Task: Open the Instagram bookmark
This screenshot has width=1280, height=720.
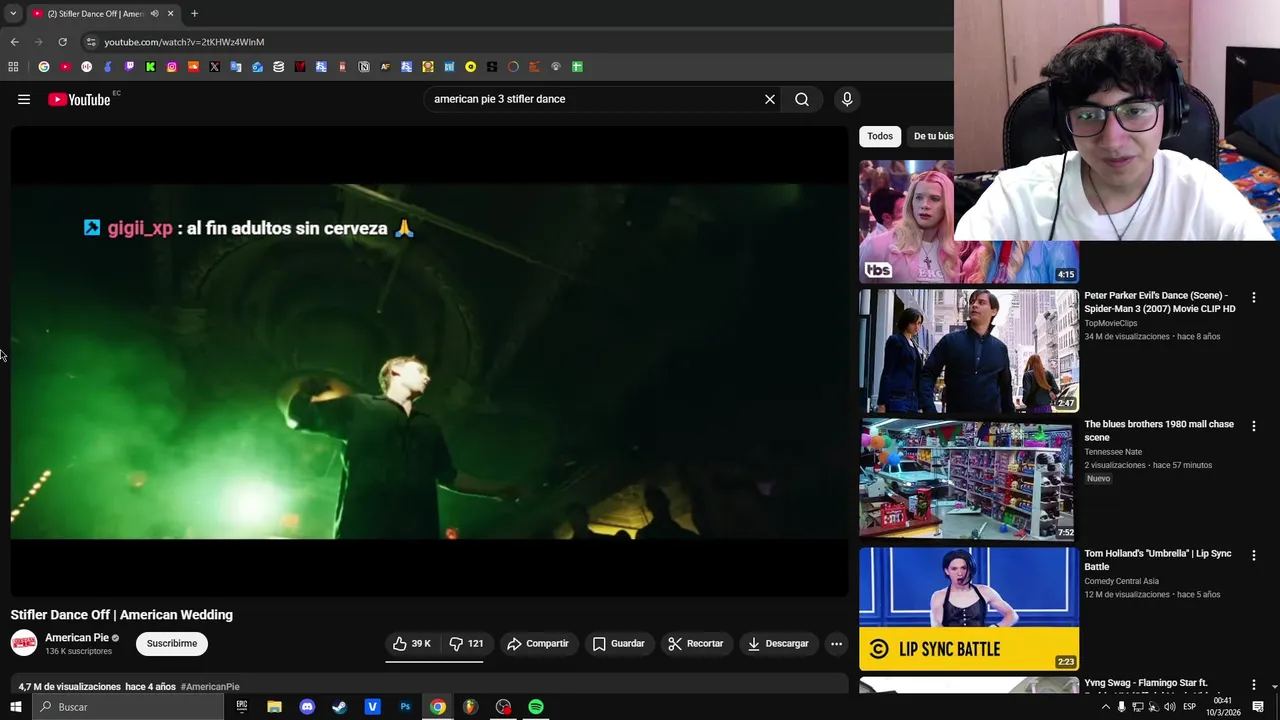Action: pos(172,67)
